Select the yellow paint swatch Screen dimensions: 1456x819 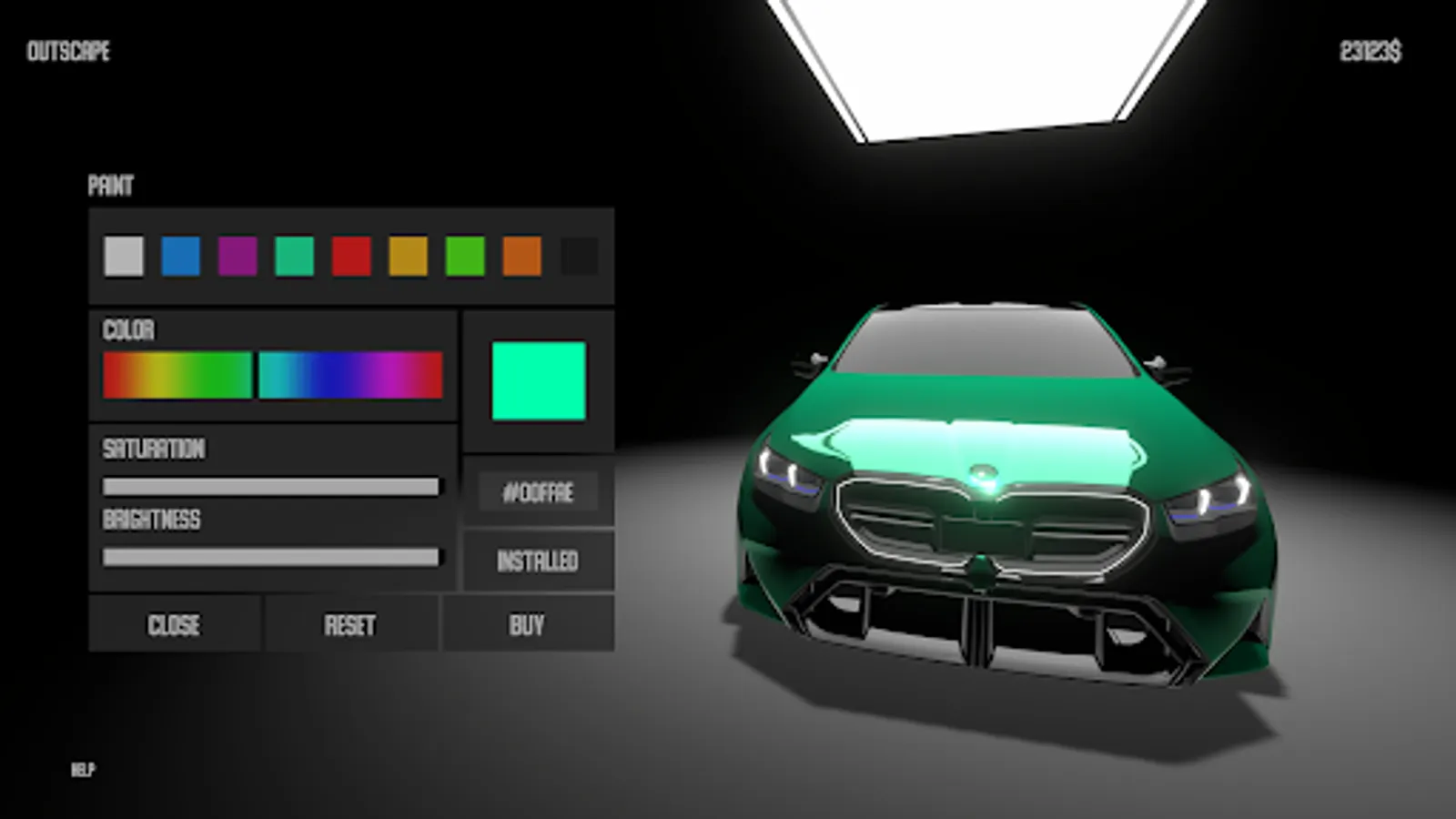tap(405, 256)
